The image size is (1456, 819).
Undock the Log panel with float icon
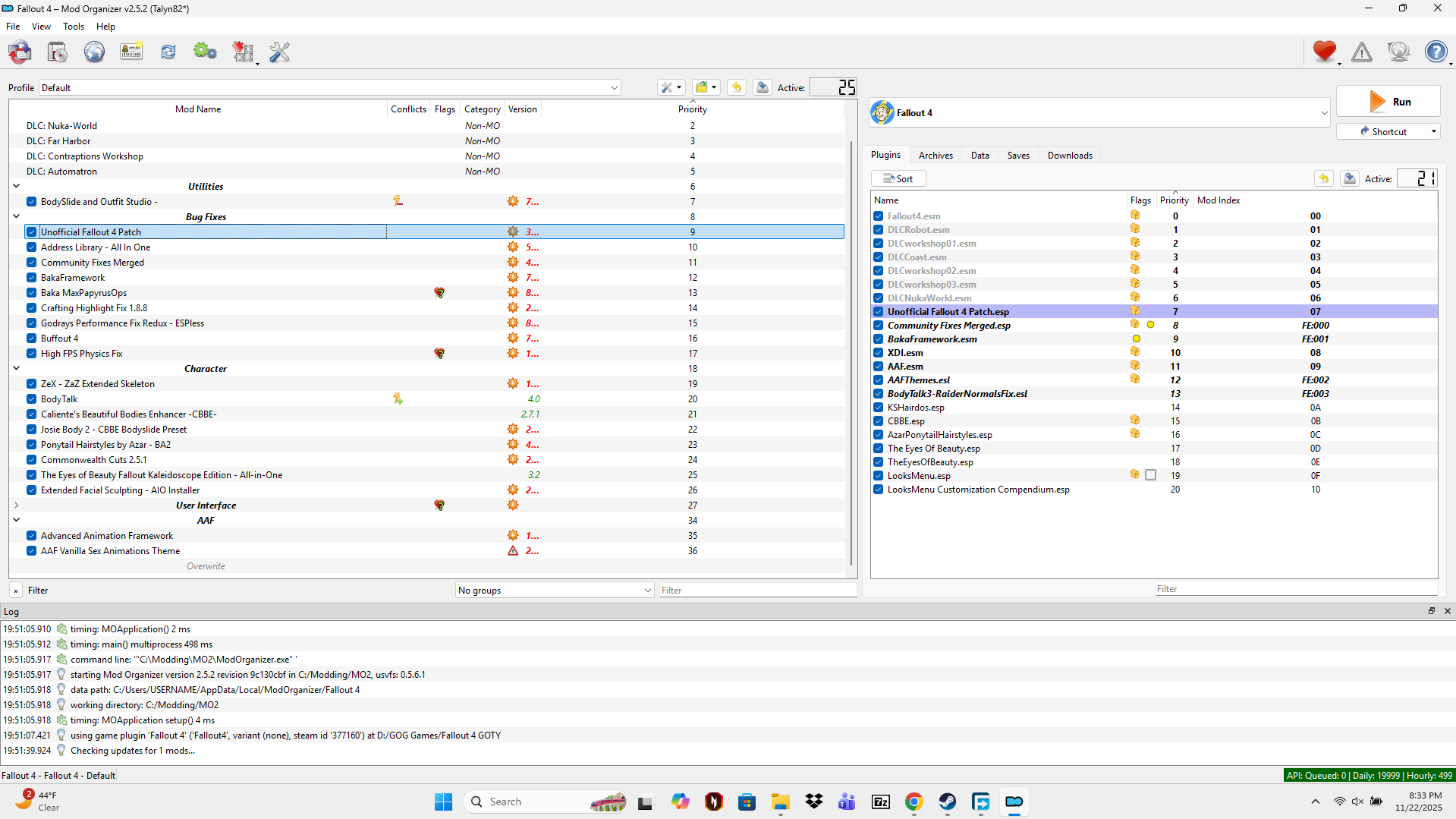click(x=1432, y=611)
